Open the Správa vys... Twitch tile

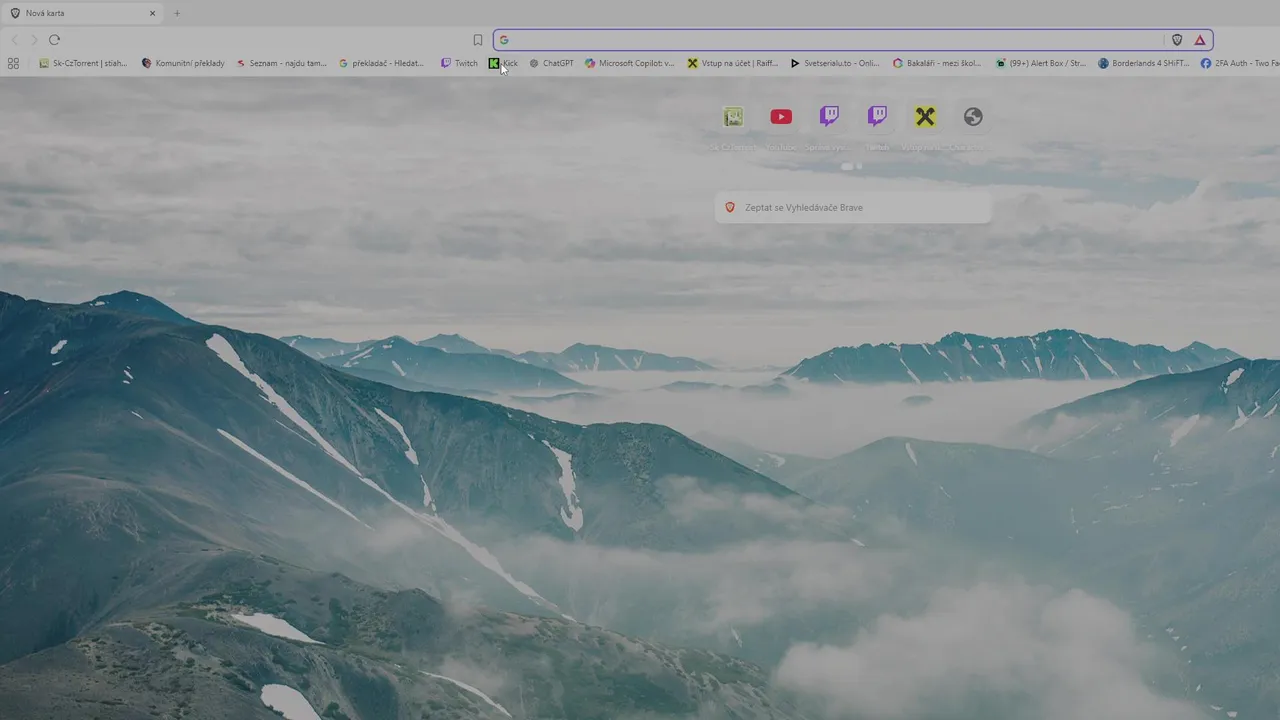click(x=829, y=126)
